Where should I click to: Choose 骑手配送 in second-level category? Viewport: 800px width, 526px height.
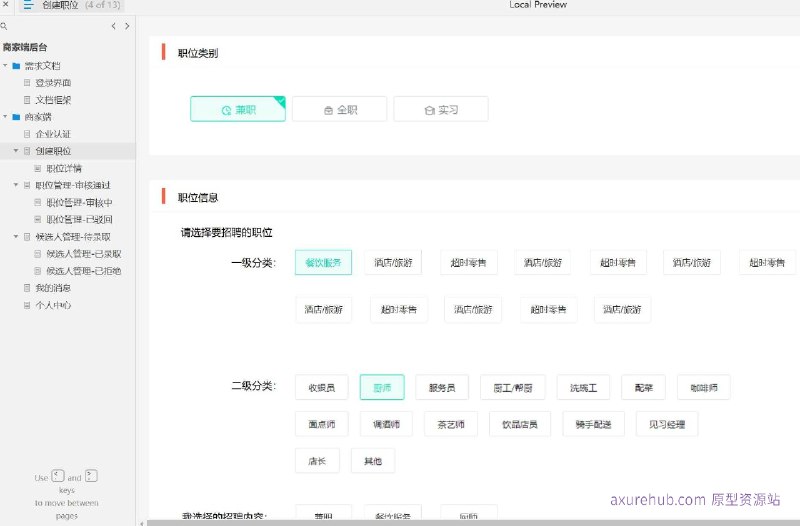pyautogui.click(x=593, y=424)
